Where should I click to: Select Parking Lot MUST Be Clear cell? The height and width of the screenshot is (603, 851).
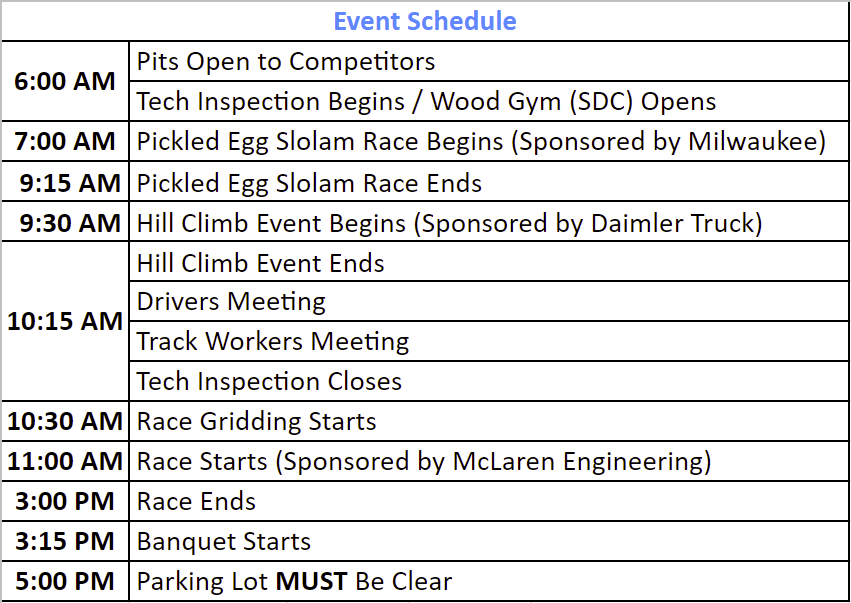click(x=489, y=581)
